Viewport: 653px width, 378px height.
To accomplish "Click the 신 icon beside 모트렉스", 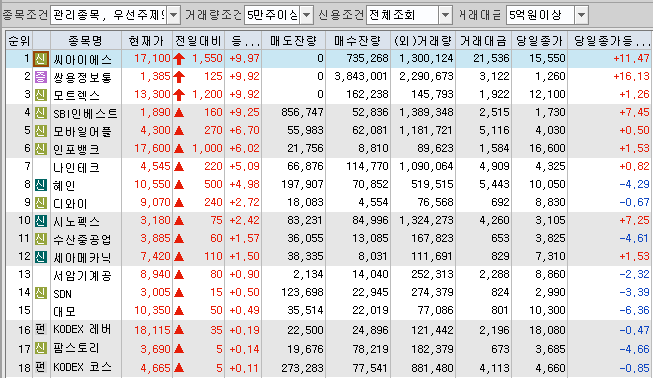I will tap(41, 94).
